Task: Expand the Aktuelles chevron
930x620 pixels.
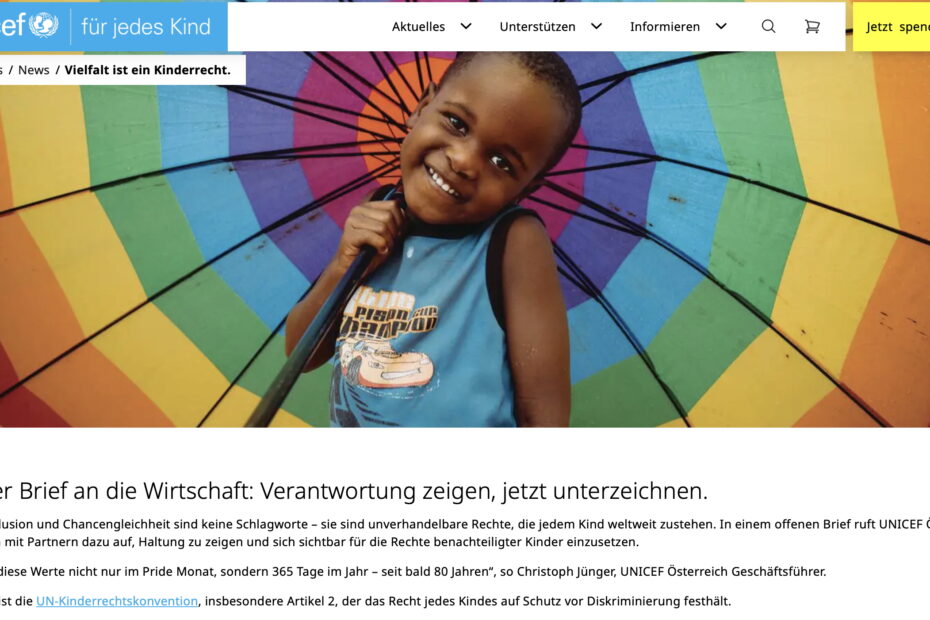Action: click(x=466, y=26)
